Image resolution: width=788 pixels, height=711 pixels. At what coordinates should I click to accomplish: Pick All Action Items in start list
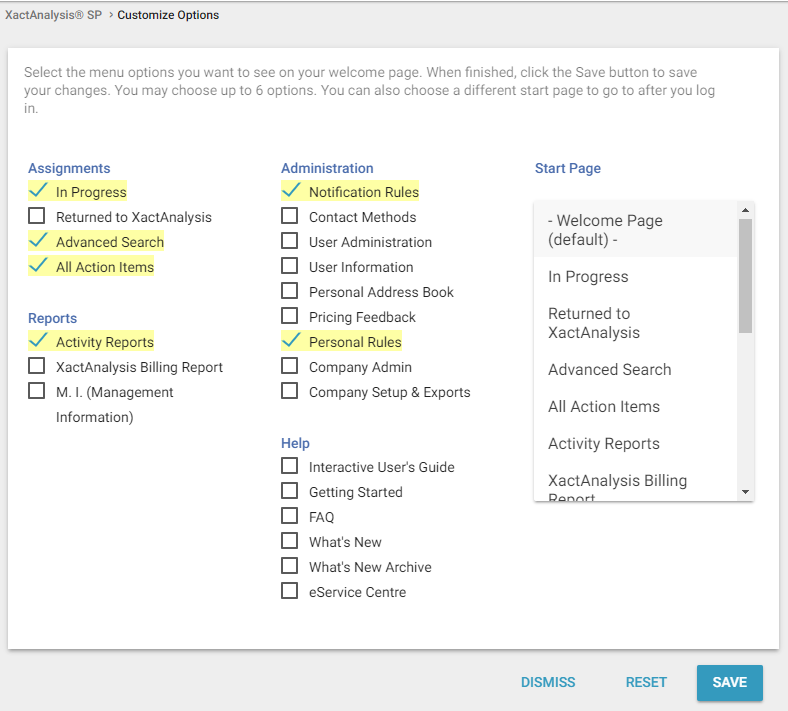[604, 406]
